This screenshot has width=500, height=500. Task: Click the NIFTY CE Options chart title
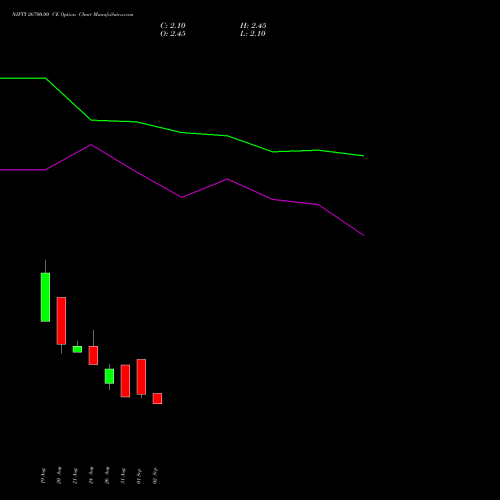pyautogui.click(x=73, y=14)
